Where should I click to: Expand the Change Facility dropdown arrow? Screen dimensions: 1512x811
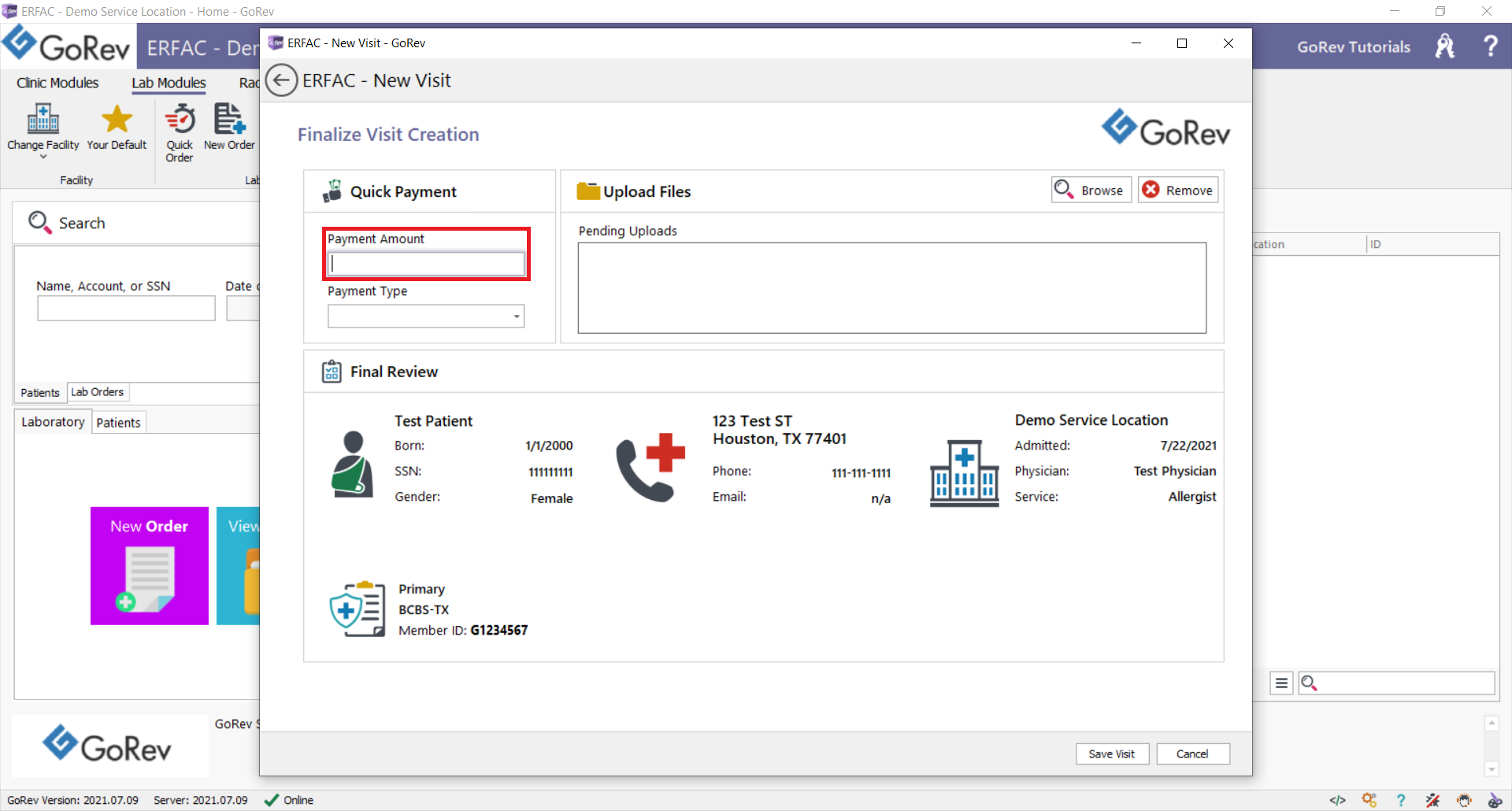point(43,157)
